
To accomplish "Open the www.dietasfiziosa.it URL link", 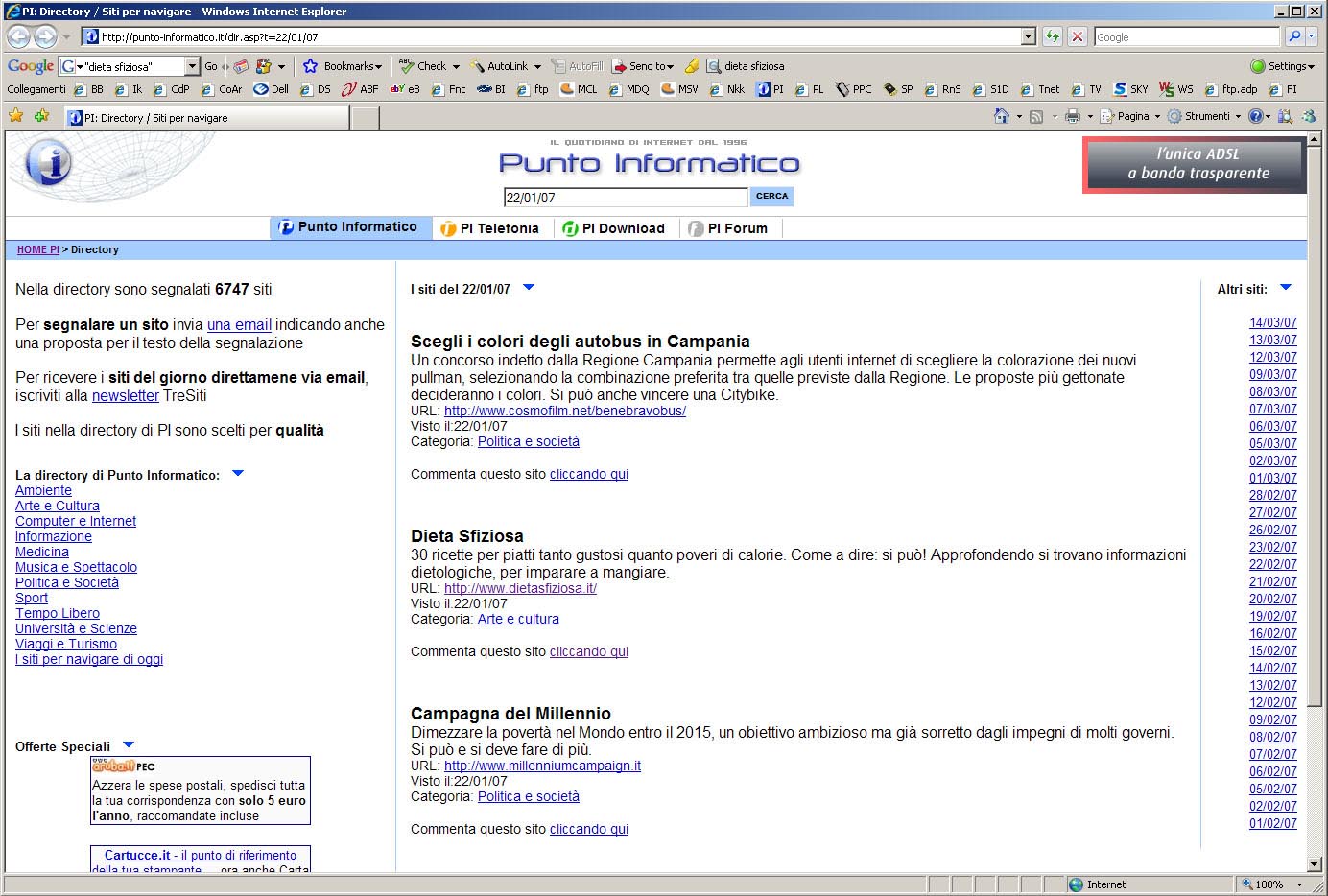I will tap(520, 588).
